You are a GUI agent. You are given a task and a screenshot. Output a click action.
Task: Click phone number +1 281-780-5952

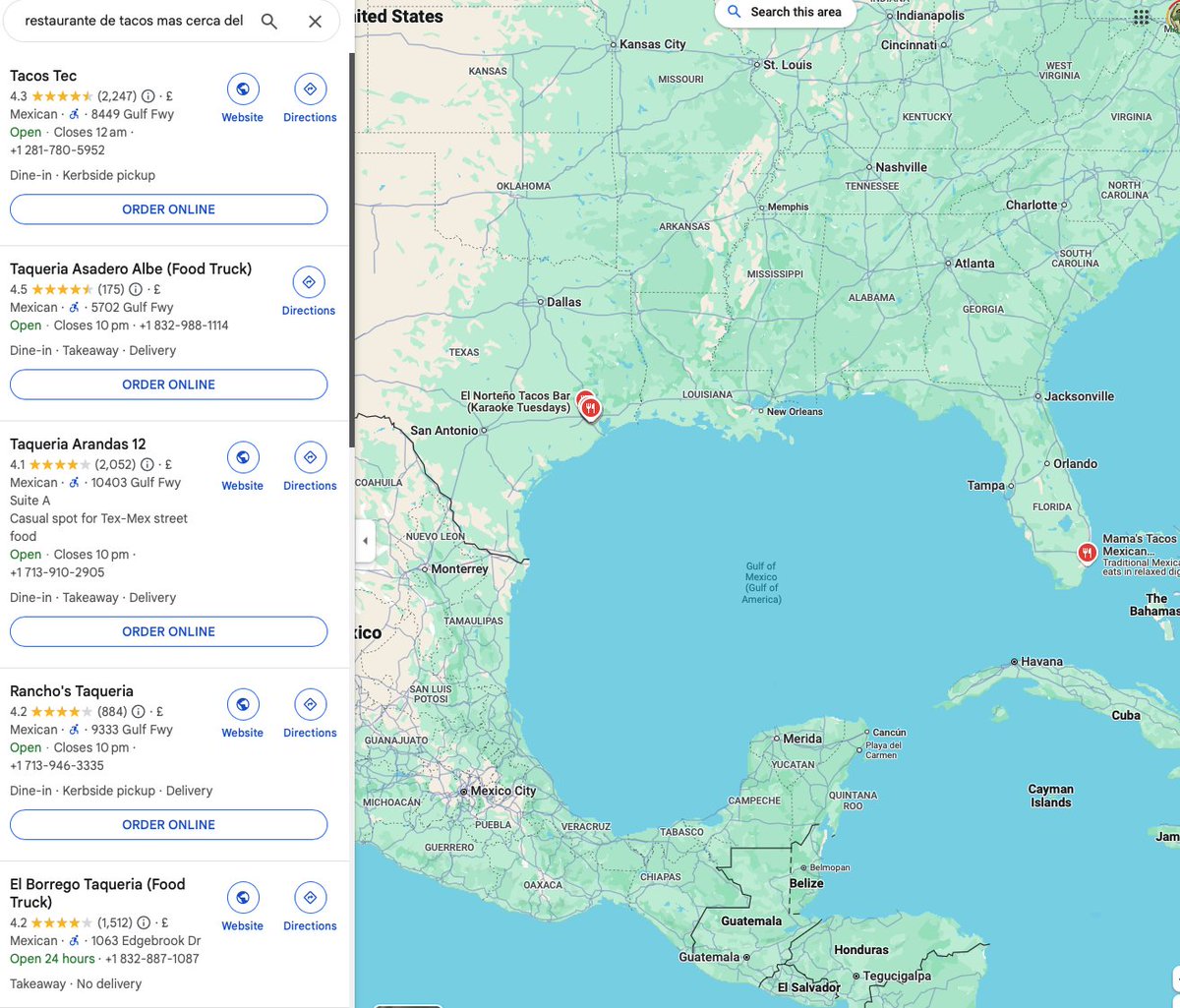57,150
